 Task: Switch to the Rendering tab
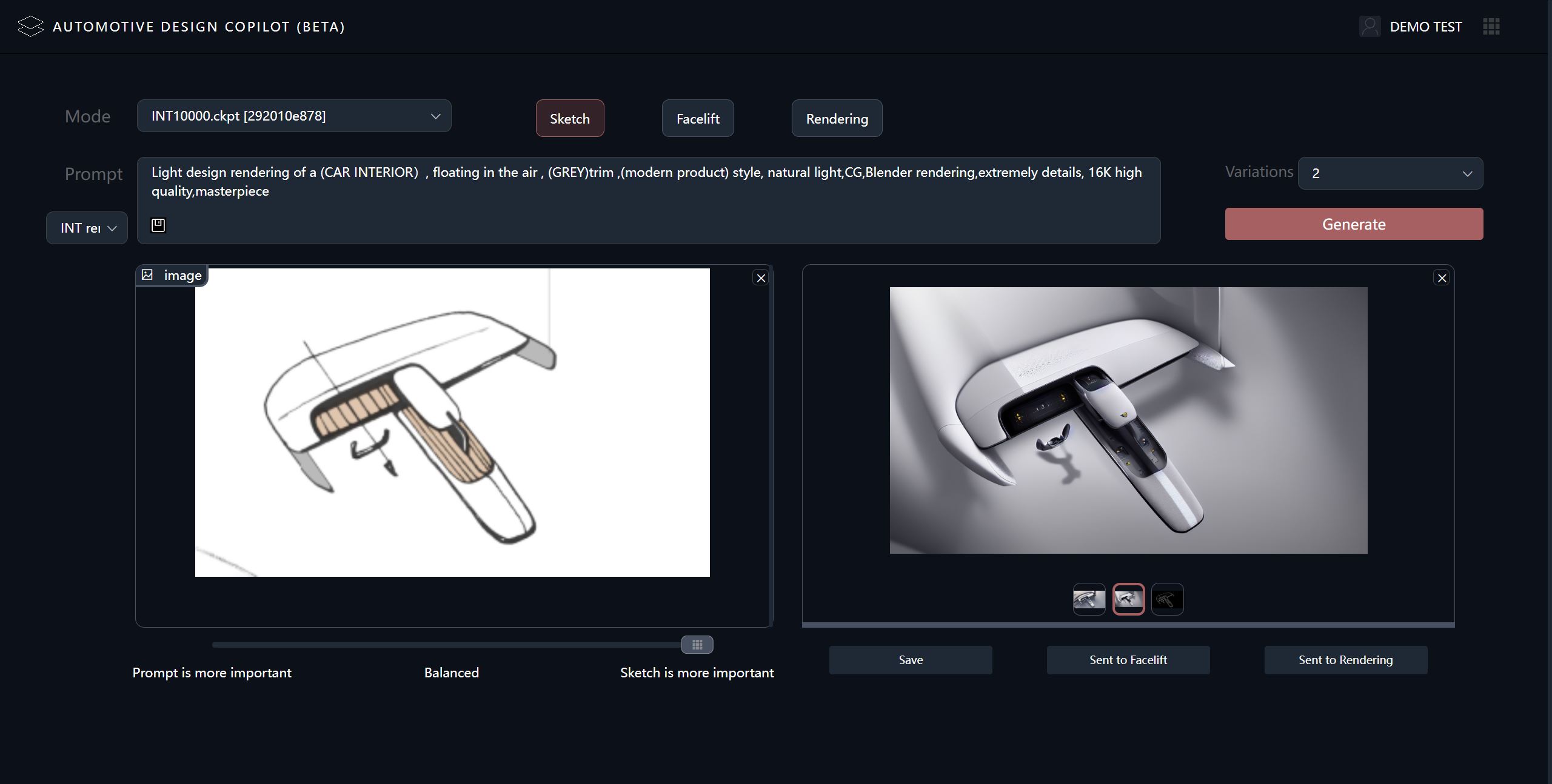coord(837,118)
